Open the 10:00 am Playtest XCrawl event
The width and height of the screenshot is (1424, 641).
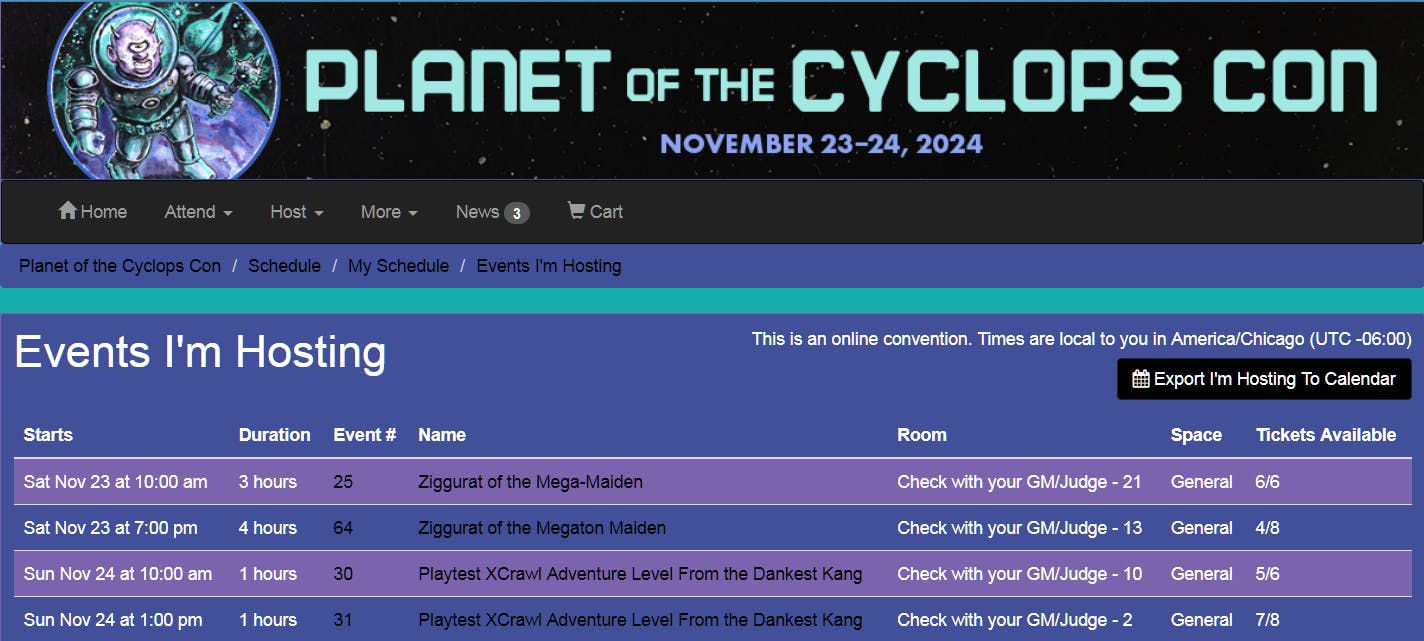pos(640,574)
